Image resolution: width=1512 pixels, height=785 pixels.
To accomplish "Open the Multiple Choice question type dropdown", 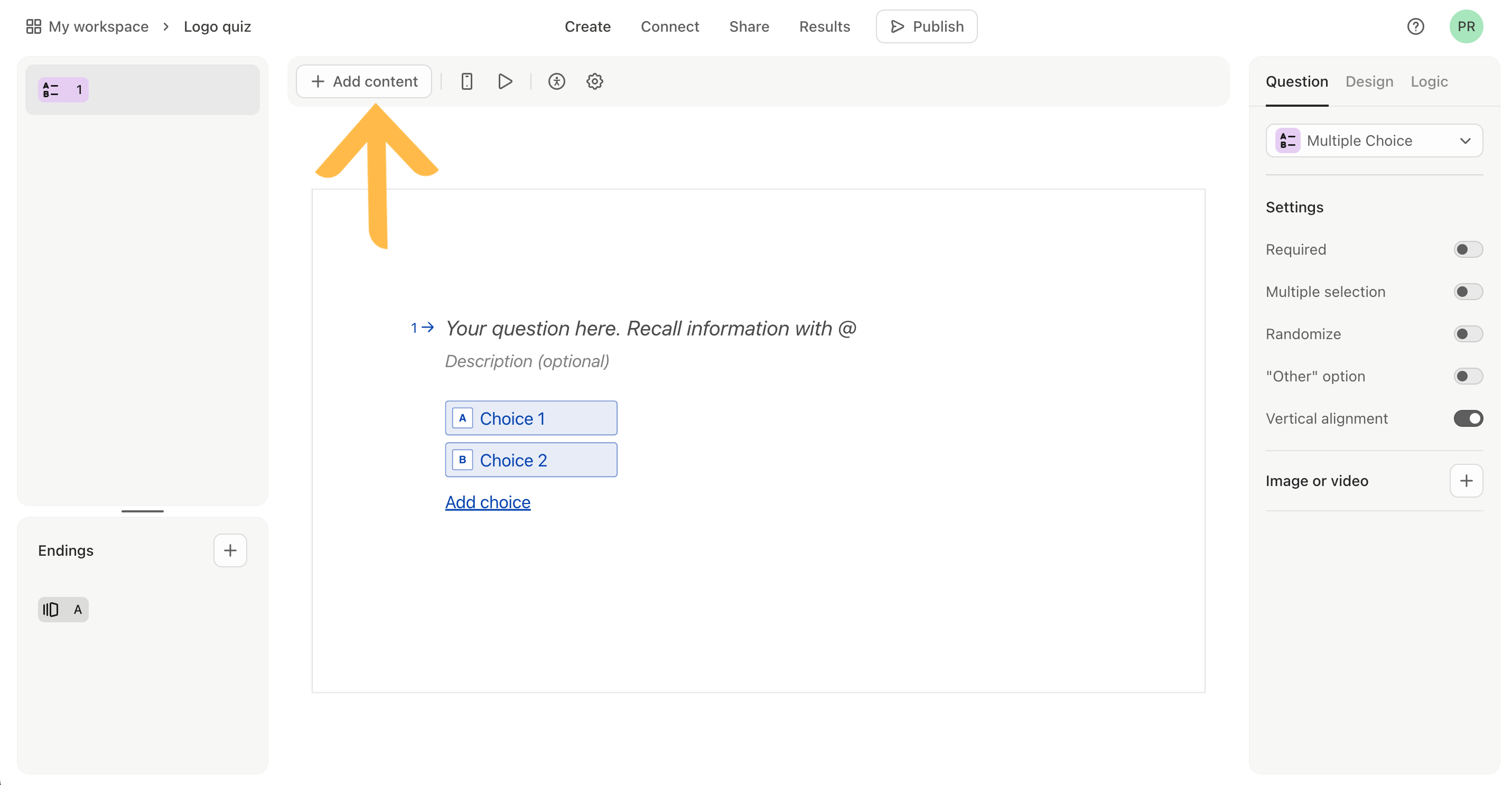I will (x=1374, y=140).
